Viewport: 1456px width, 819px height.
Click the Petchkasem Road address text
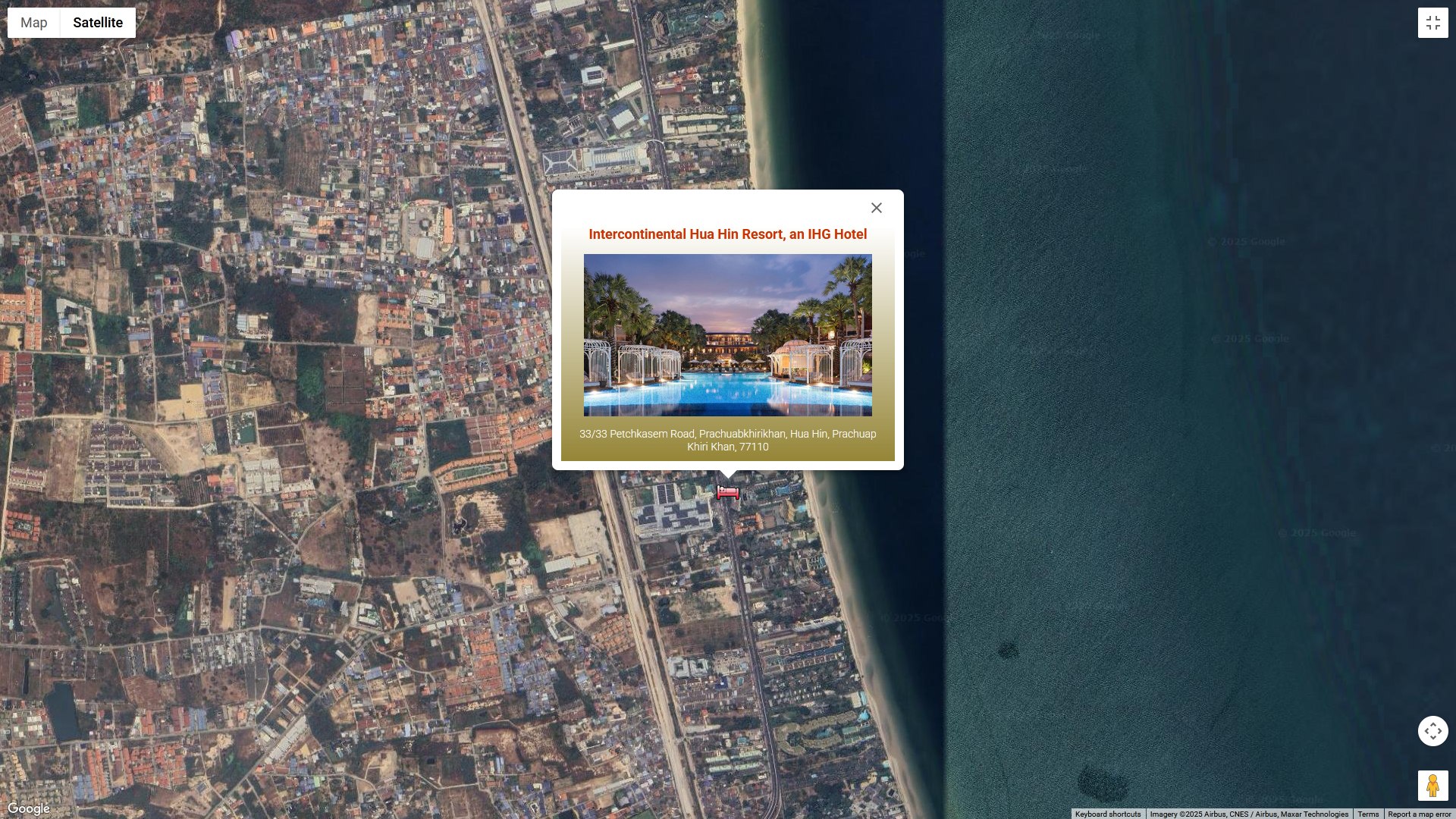coord(727,440)
